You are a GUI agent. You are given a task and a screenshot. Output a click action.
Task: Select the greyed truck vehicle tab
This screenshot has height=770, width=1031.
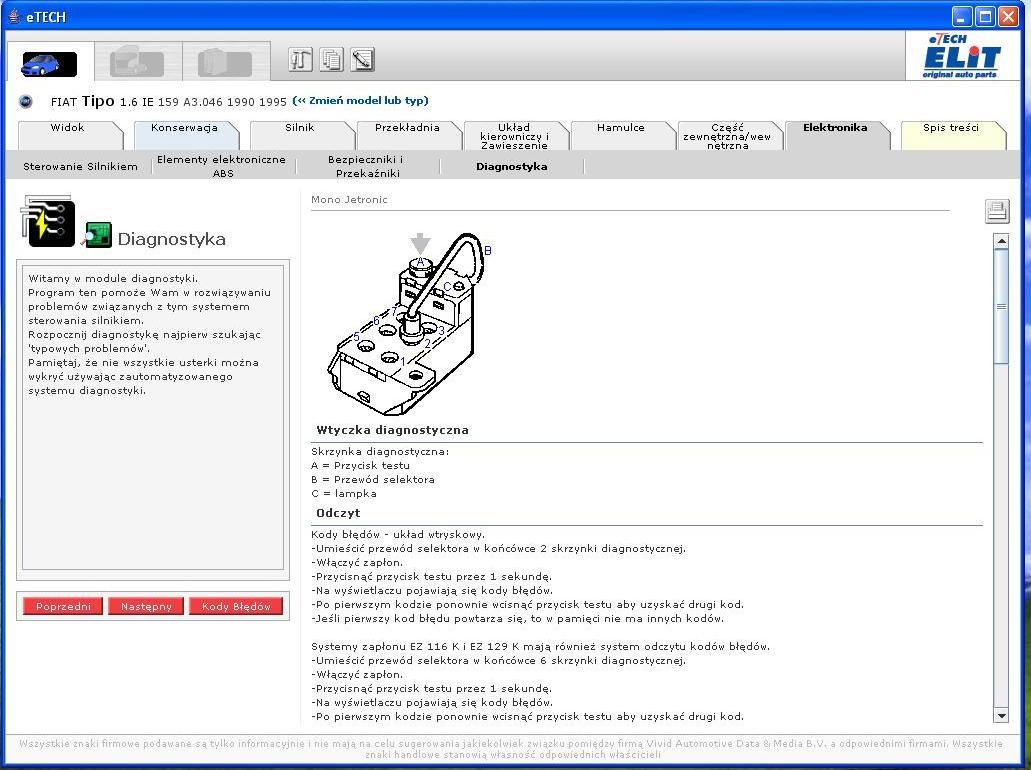[137, 63]
